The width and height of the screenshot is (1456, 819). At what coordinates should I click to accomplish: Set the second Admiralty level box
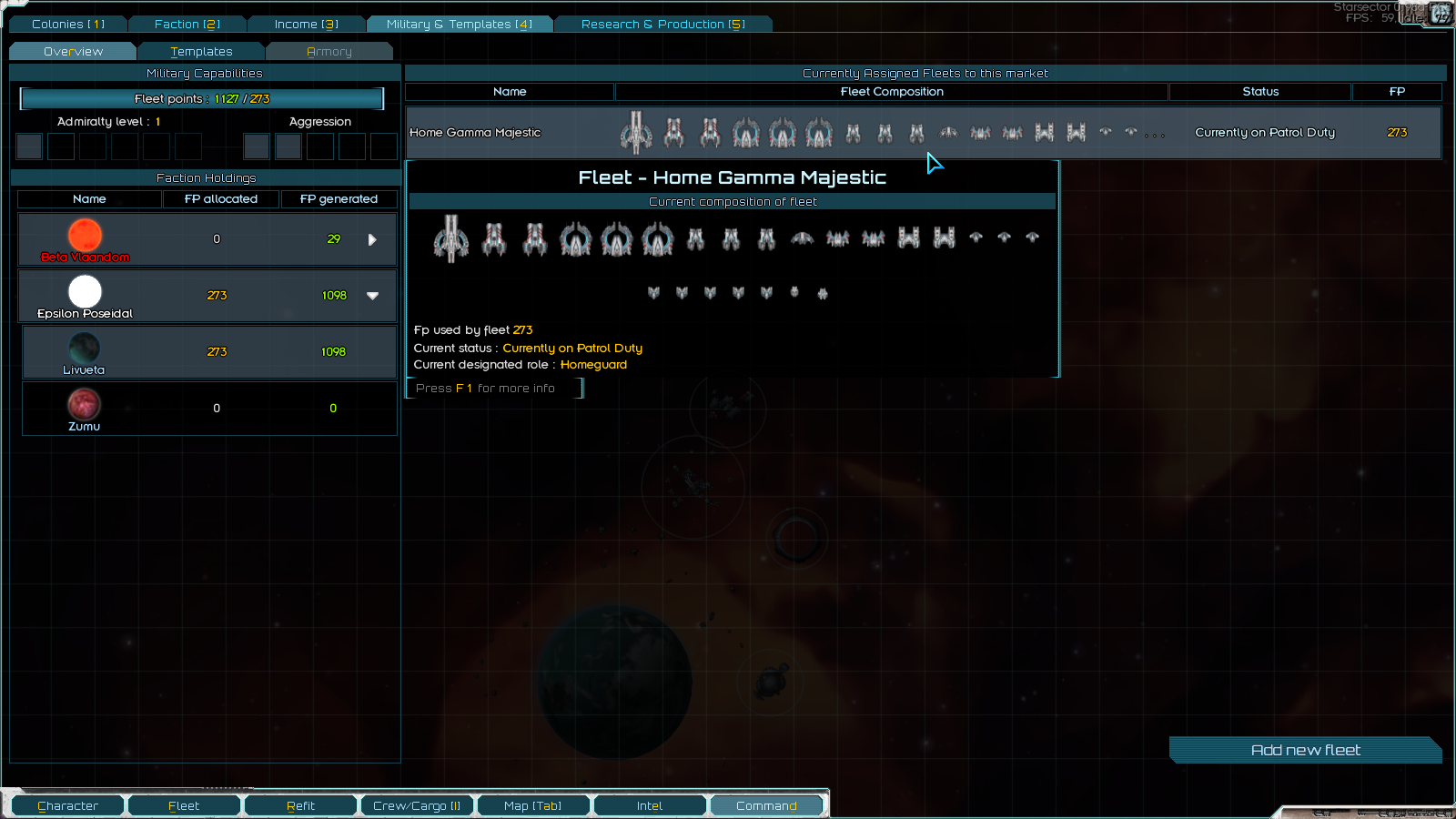pyautogui.click(x=61, y=147)
